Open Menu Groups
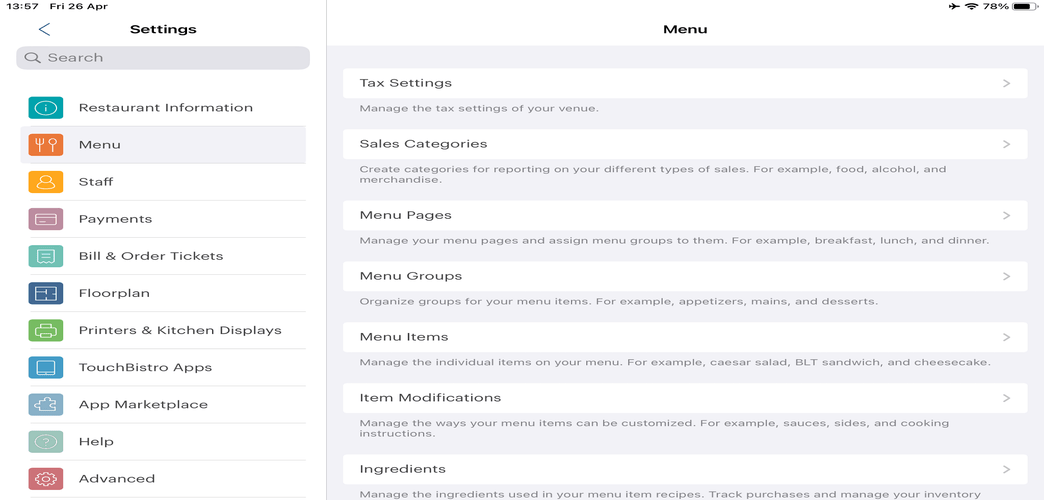 685,276
